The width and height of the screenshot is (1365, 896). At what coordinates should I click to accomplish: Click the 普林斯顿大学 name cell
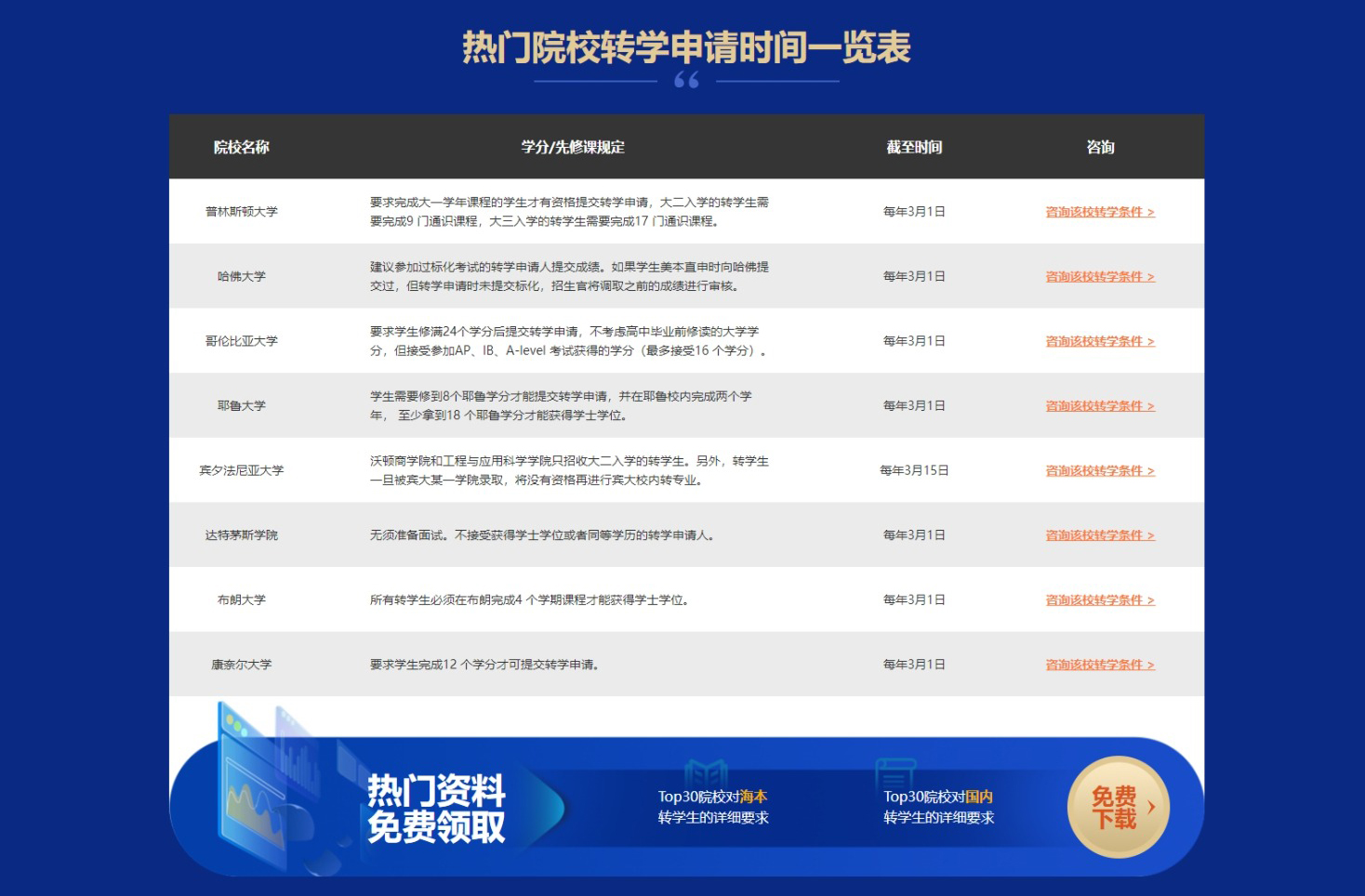242,212
